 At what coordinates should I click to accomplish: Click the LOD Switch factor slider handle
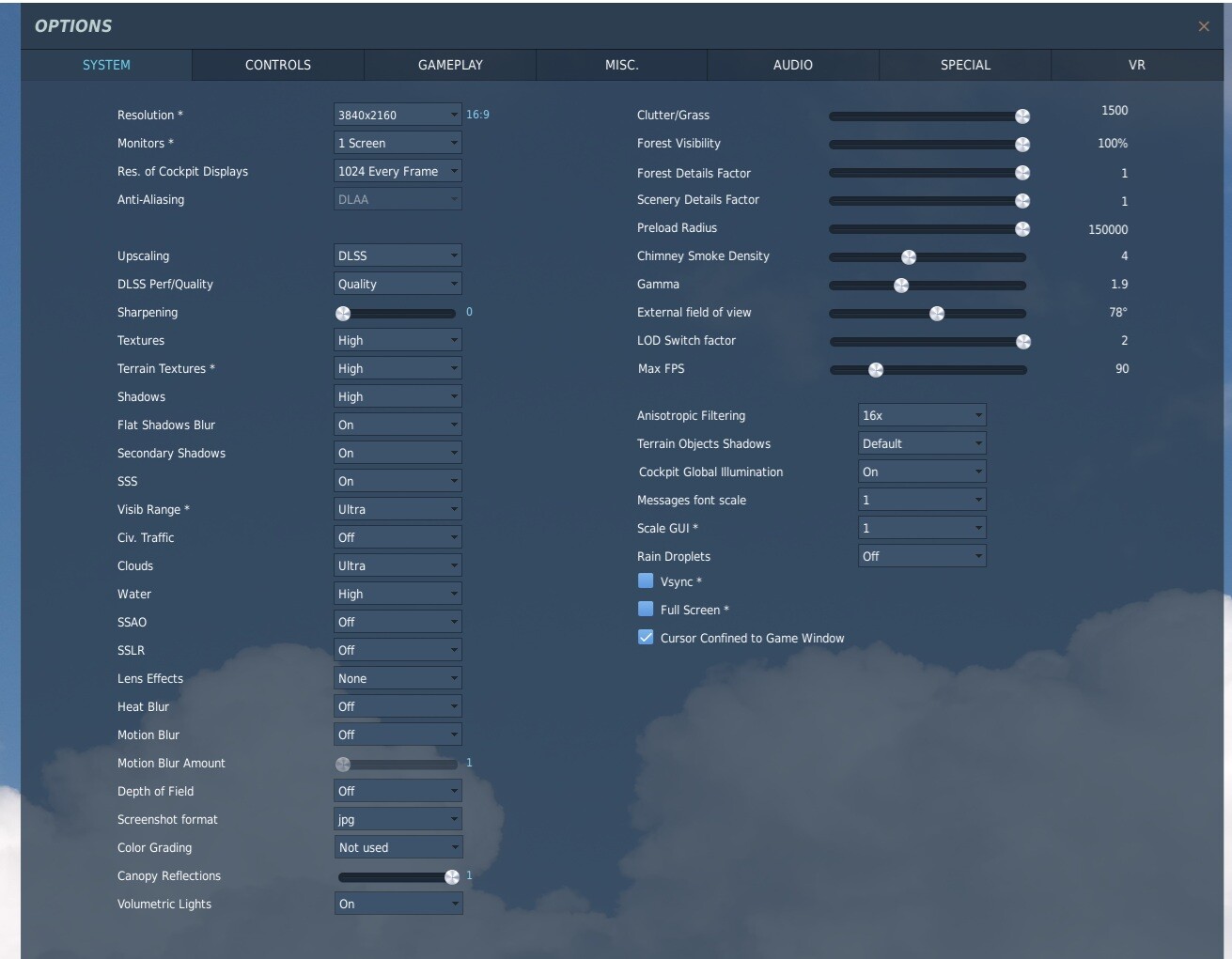[1023, 341]
